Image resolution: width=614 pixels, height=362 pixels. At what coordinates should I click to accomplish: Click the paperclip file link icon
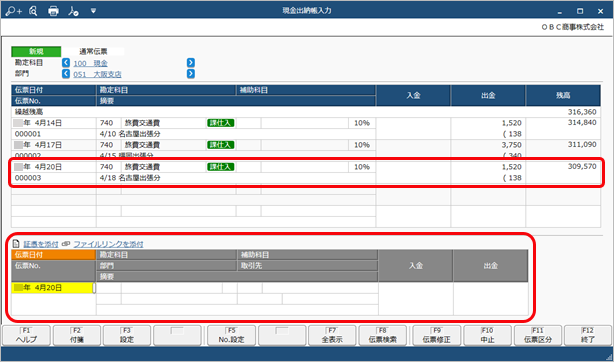click(x=66, y=244)
